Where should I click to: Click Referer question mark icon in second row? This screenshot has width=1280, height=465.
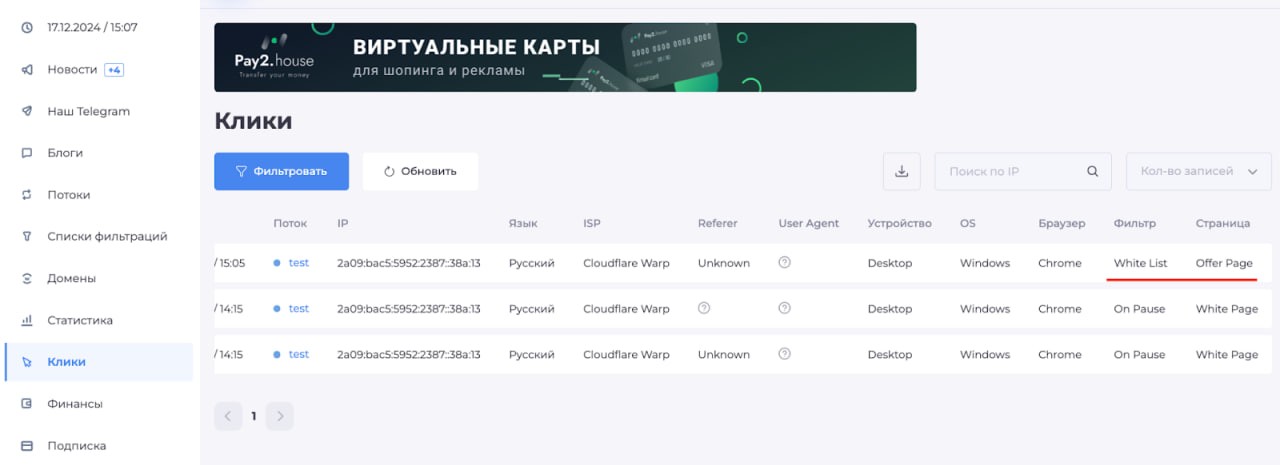[704, 308]
